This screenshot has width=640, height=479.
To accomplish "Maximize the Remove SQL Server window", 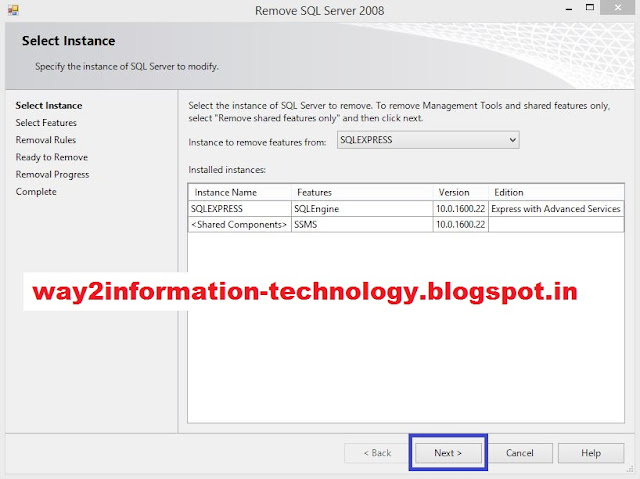I will [590, 8].
